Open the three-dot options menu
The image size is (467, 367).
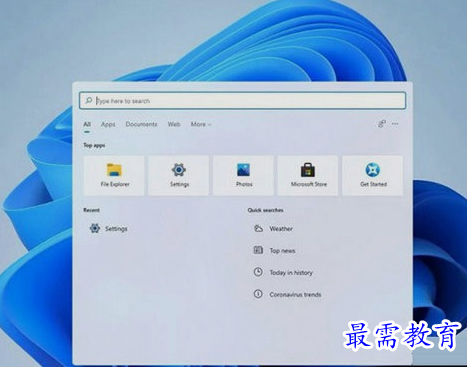[x=395, y=124]
